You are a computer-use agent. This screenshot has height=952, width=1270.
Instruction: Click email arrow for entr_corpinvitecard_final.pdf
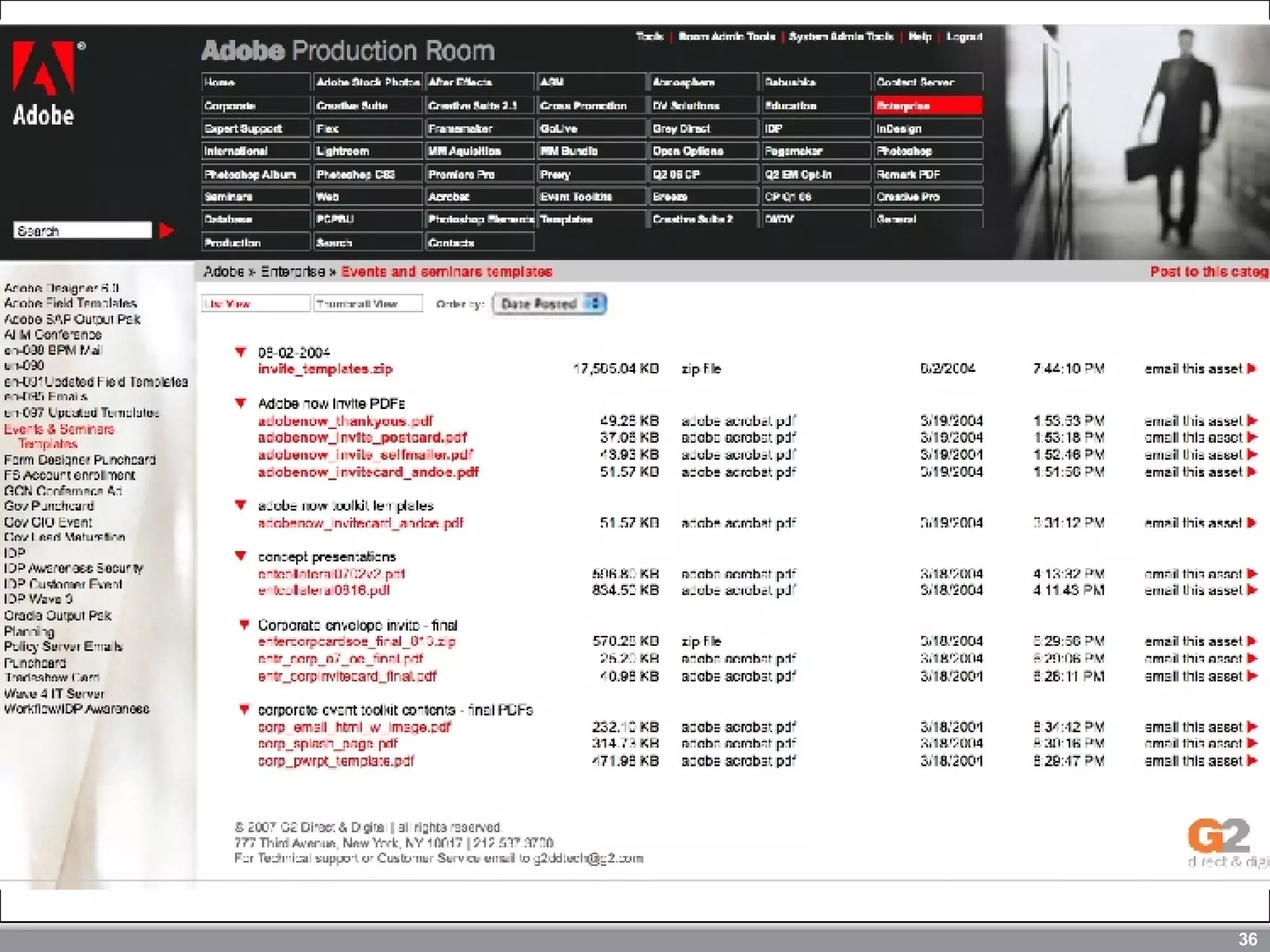pyautogui.click(x=1252, y=676)
